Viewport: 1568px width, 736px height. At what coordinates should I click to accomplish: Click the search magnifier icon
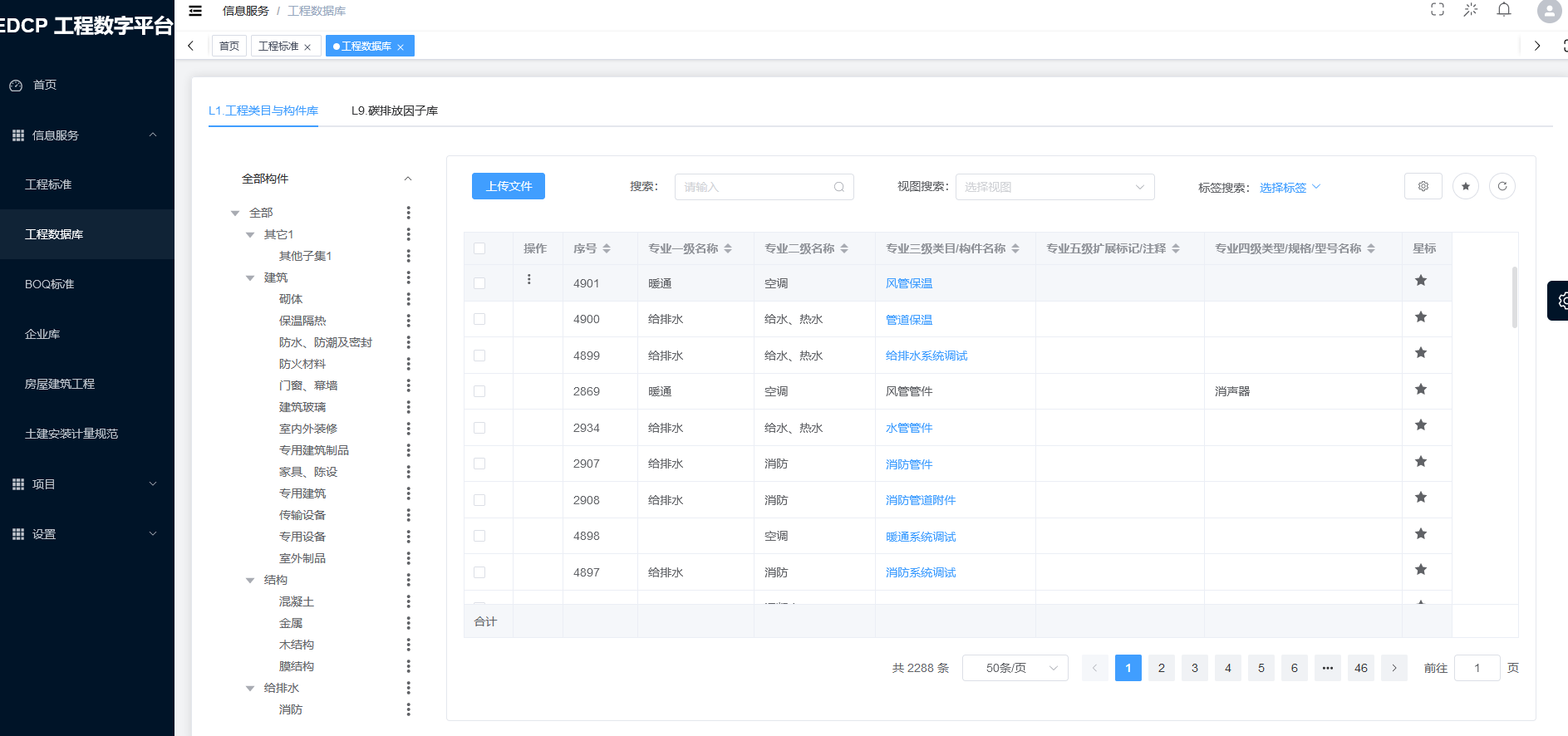[x=839, y=187]
